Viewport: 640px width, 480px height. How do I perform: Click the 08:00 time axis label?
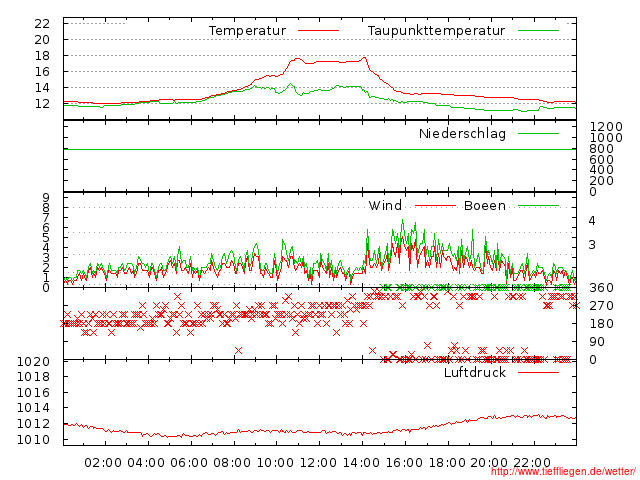[232, 463]
